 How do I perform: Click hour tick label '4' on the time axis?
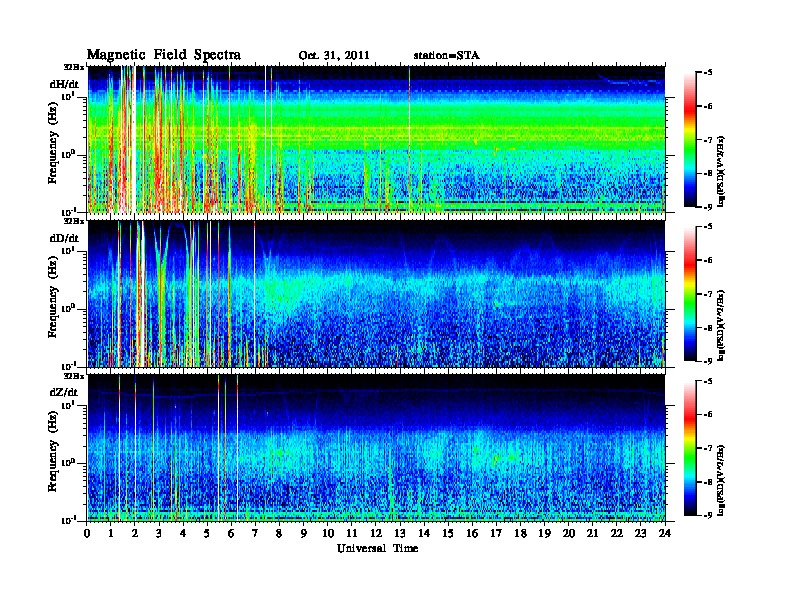point(183,533)
